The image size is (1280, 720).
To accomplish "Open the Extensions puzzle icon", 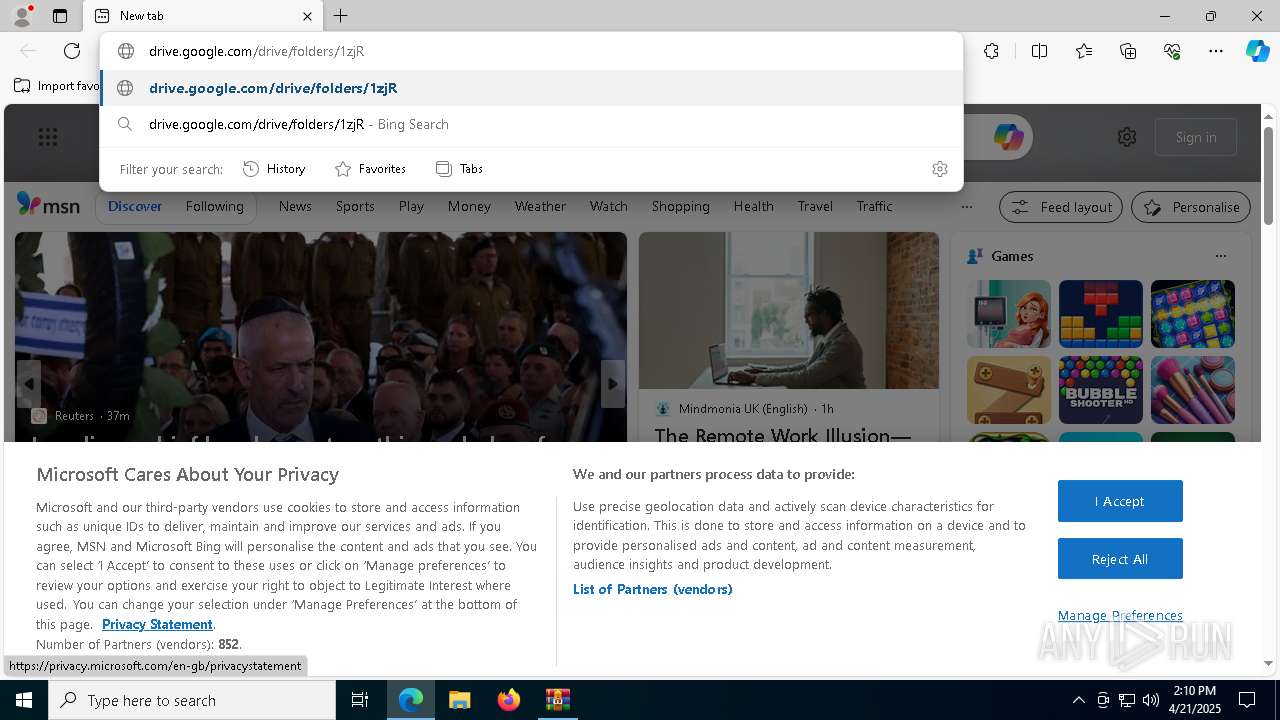I will point(991,51).
